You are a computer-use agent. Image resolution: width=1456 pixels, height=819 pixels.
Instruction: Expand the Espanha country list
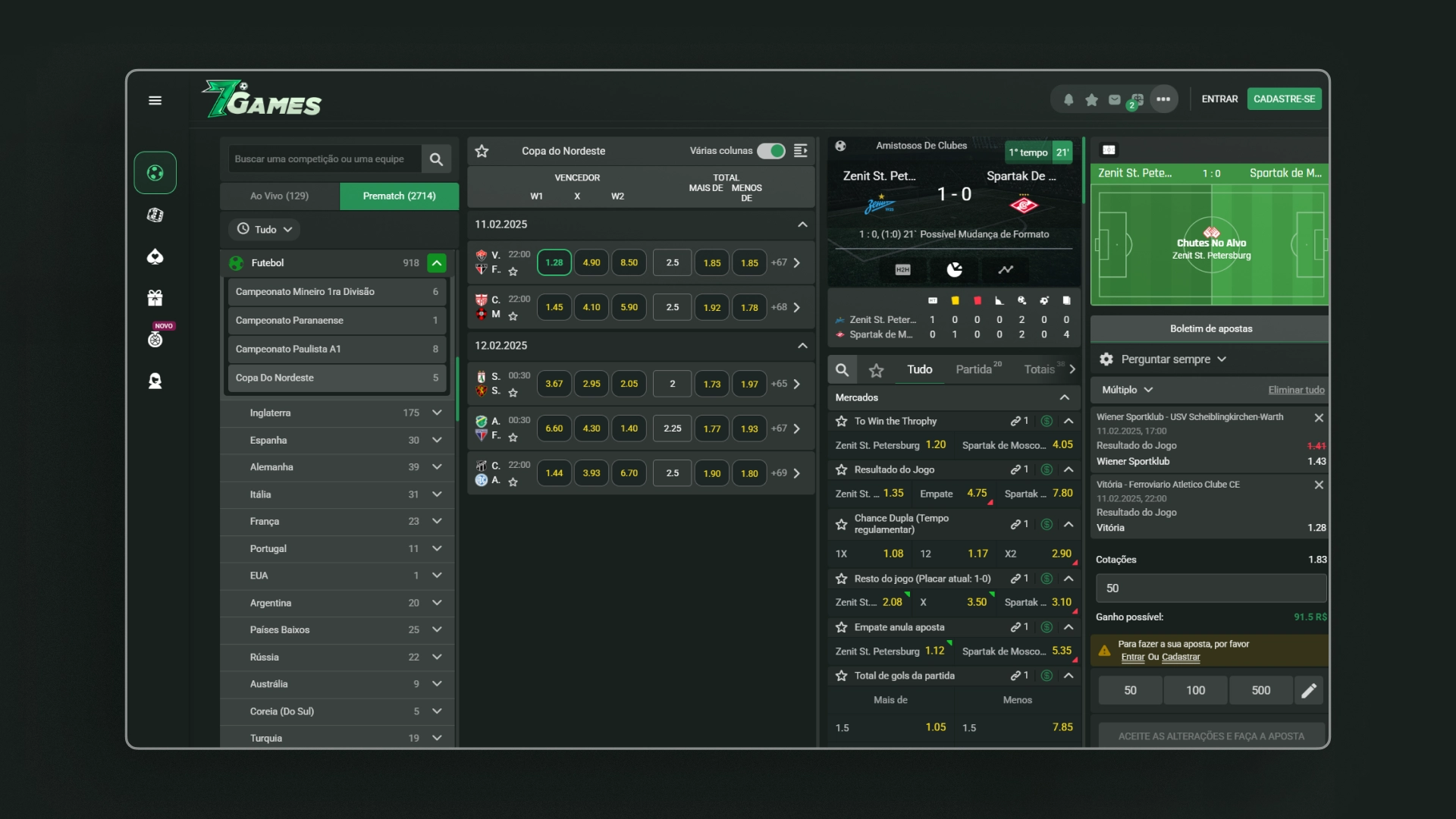tap(437, 440)
